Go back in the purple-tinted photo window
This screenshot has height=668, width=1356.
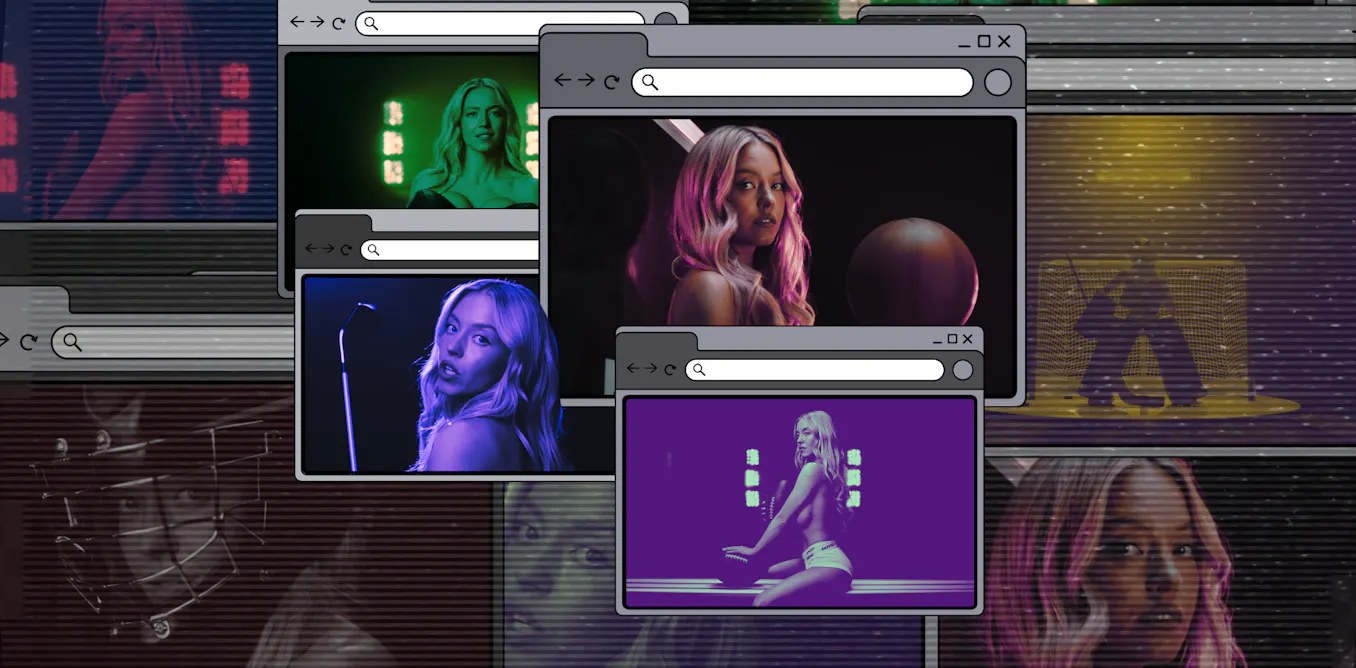pos(632,369)
